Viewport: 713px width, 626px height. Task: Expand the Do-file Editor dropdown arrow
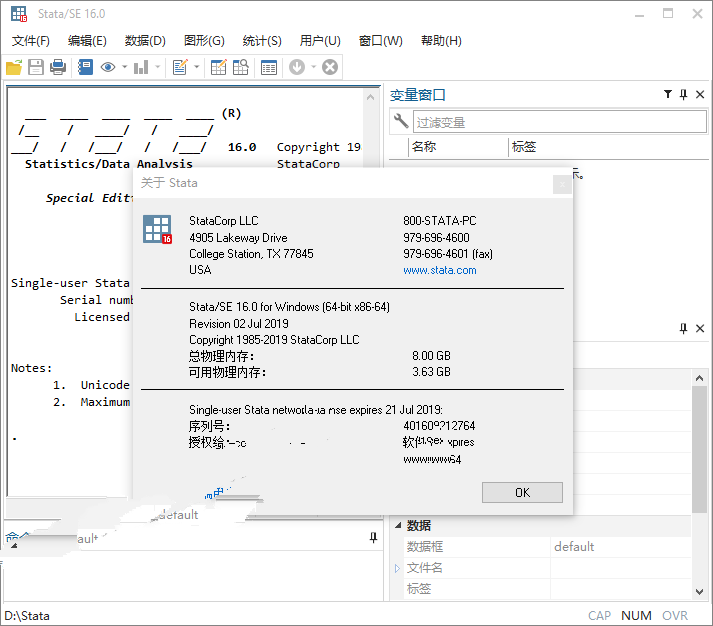click(196, 67)
